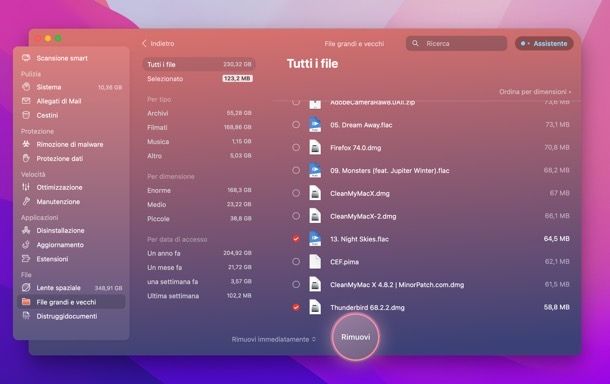Click the dmg icon of Thunderbird 68.2.2.dmg
Screen dimensions: 610x384
coord(315,307)
